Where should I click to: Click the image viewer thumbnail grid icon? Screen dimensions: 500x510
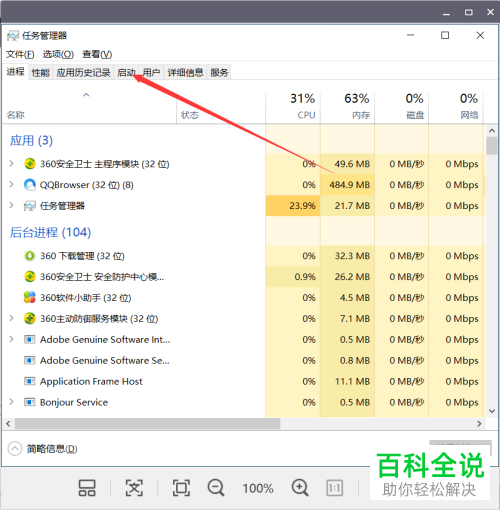click(x=87, y=488)
